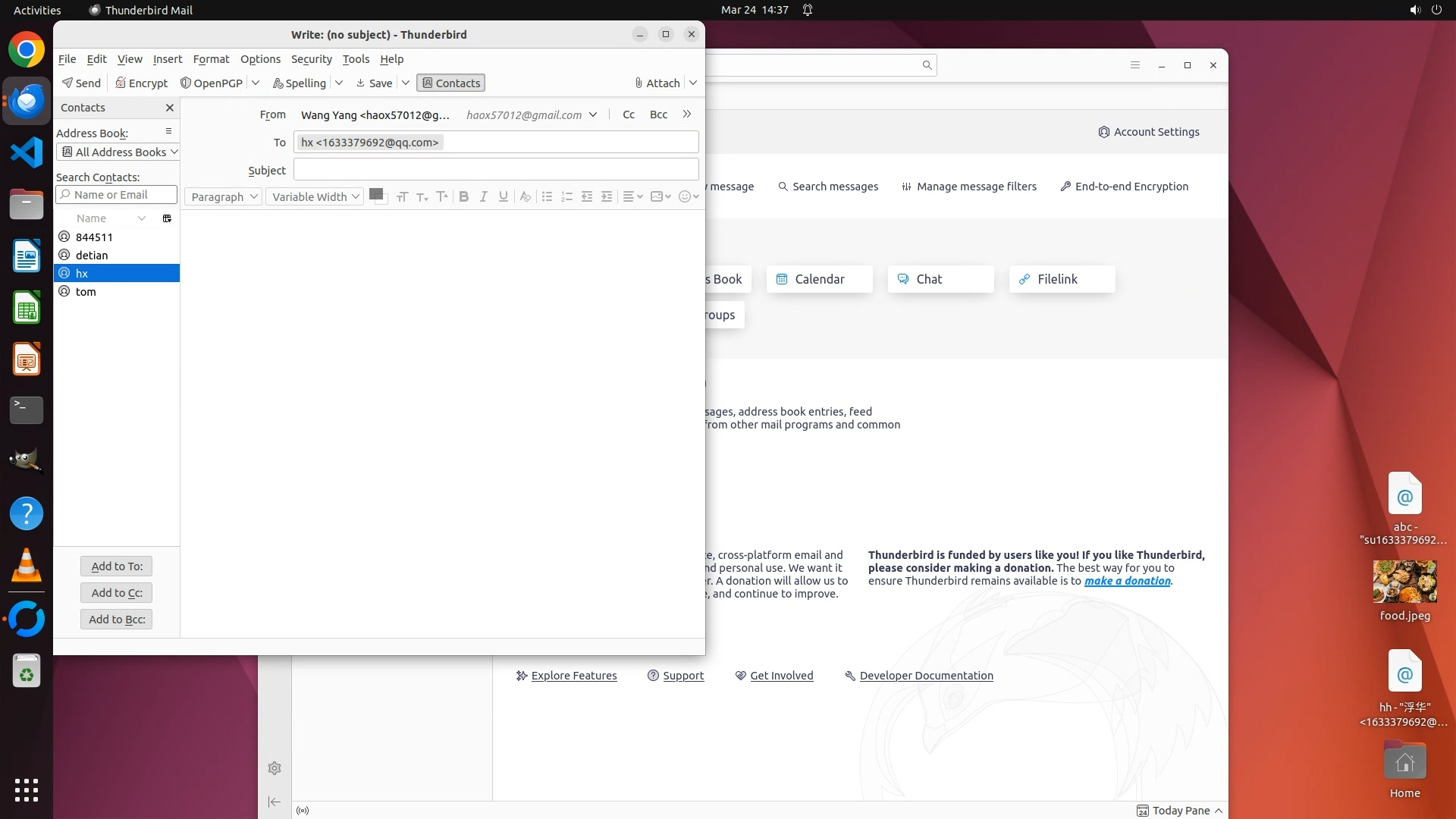The image size is (1456, 819).
Task: Click the bulleted list icon
Action: [547, 196]
